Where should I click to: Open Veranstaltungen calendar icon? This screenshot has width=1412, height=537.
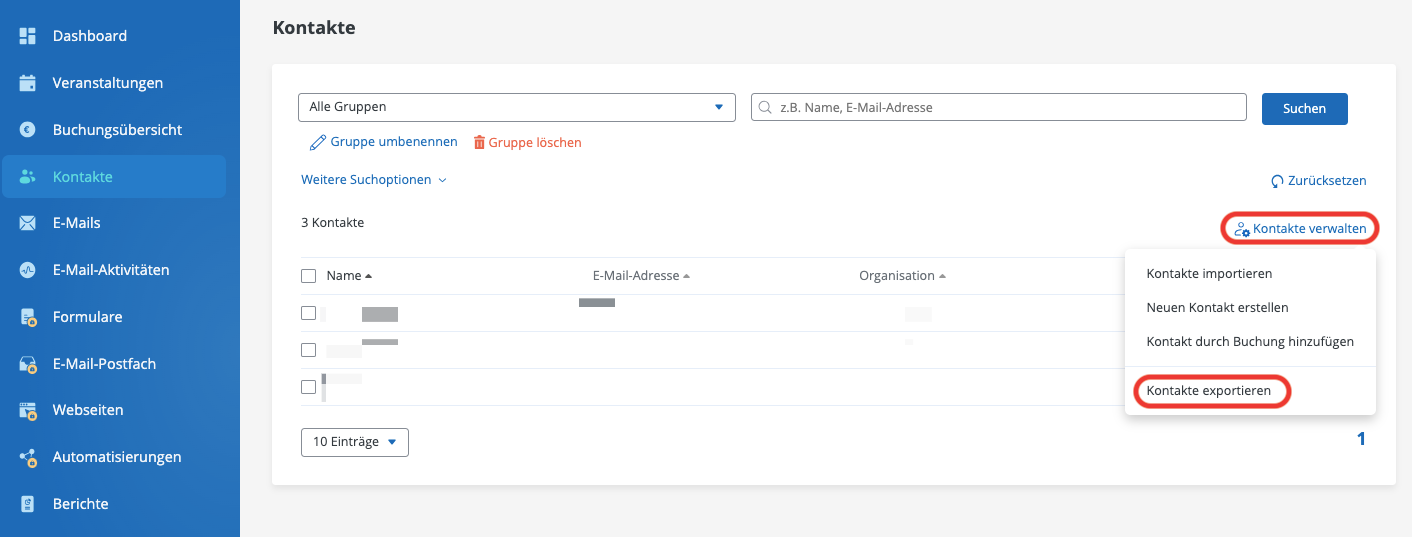point(28,83)
